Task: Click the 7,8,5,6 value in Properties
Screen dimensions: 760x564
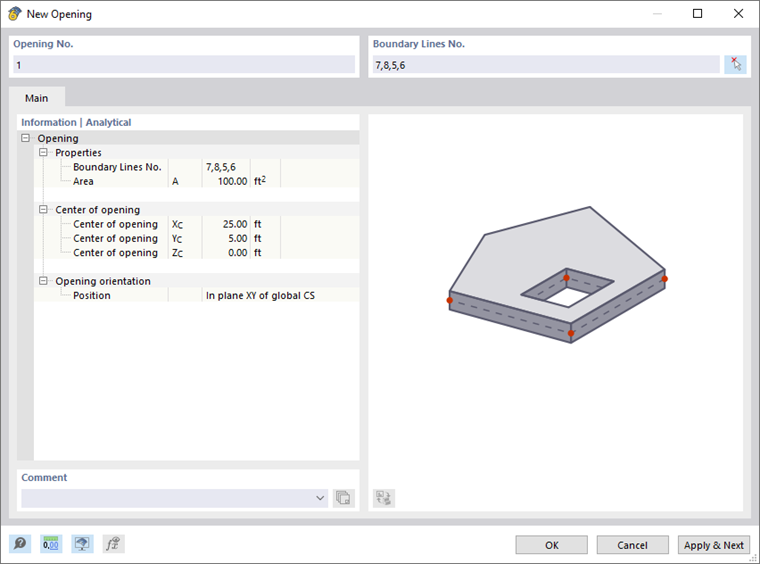Action: coord(221,167)
